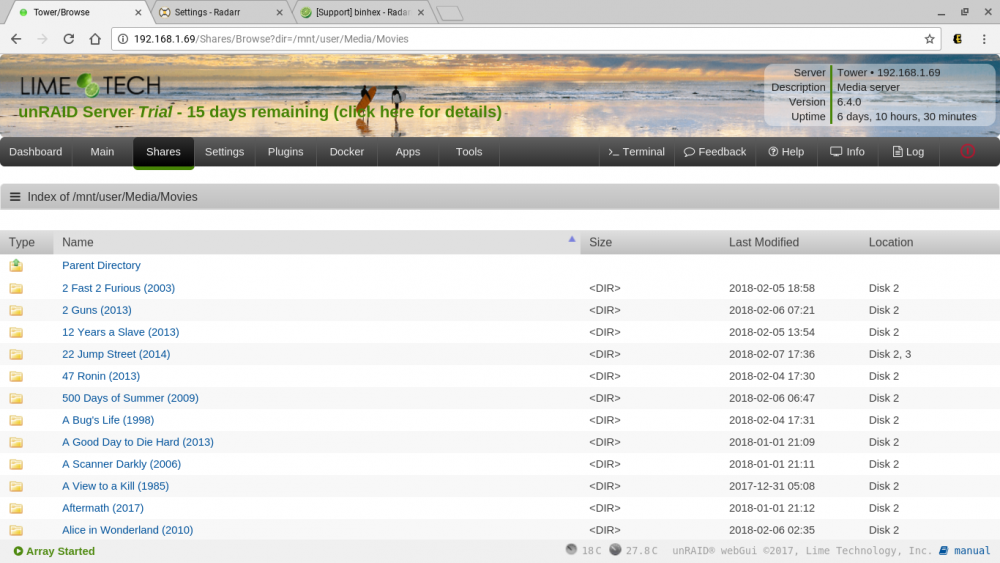Click the folder icon for 12 Years a Slave
This screenshot has height=563, width=1000.
tap(16, 332)
